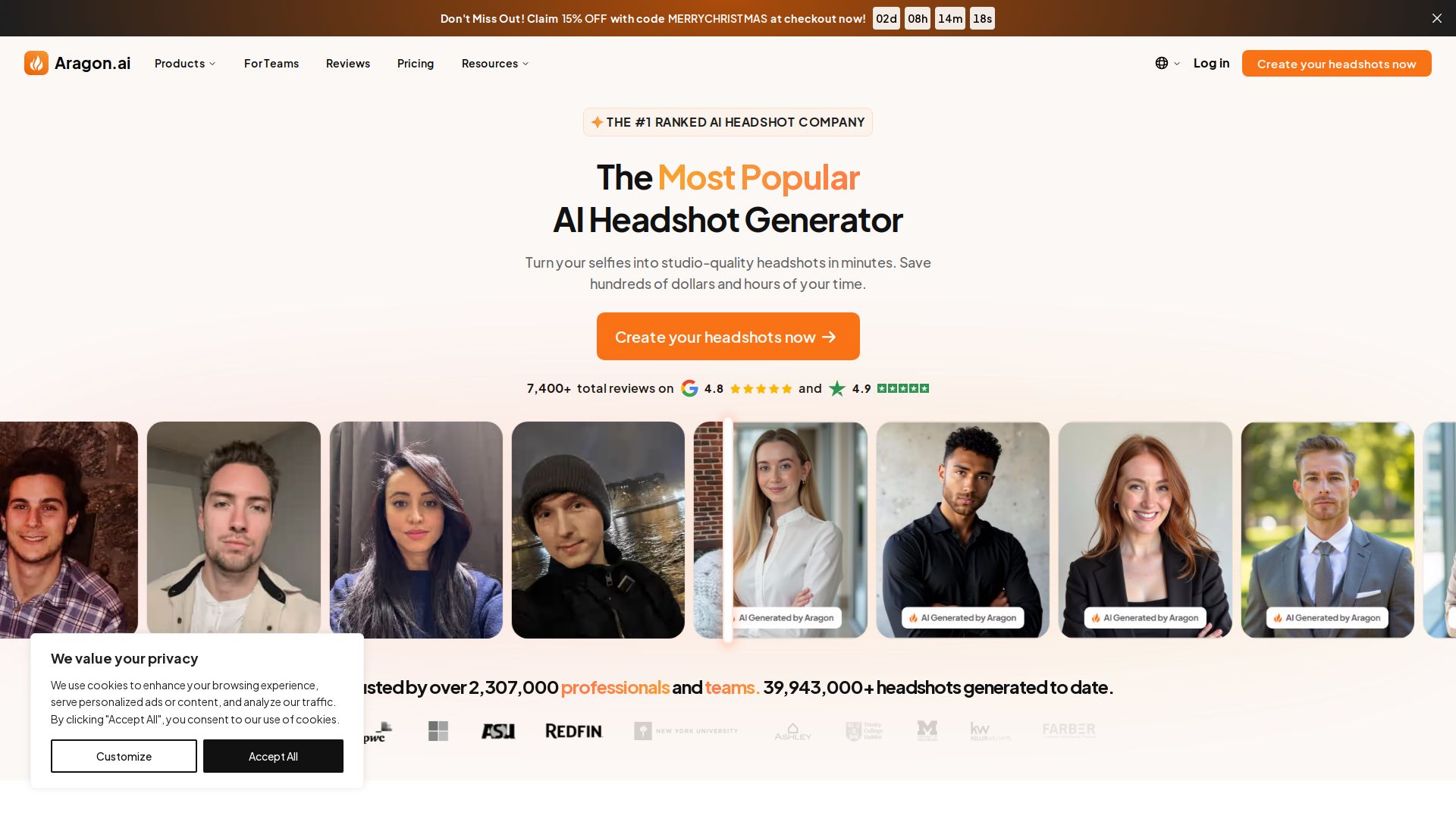This screenshot has width=1456, height=819.
Task: Click the New York University logo
Action: point(686,731)
